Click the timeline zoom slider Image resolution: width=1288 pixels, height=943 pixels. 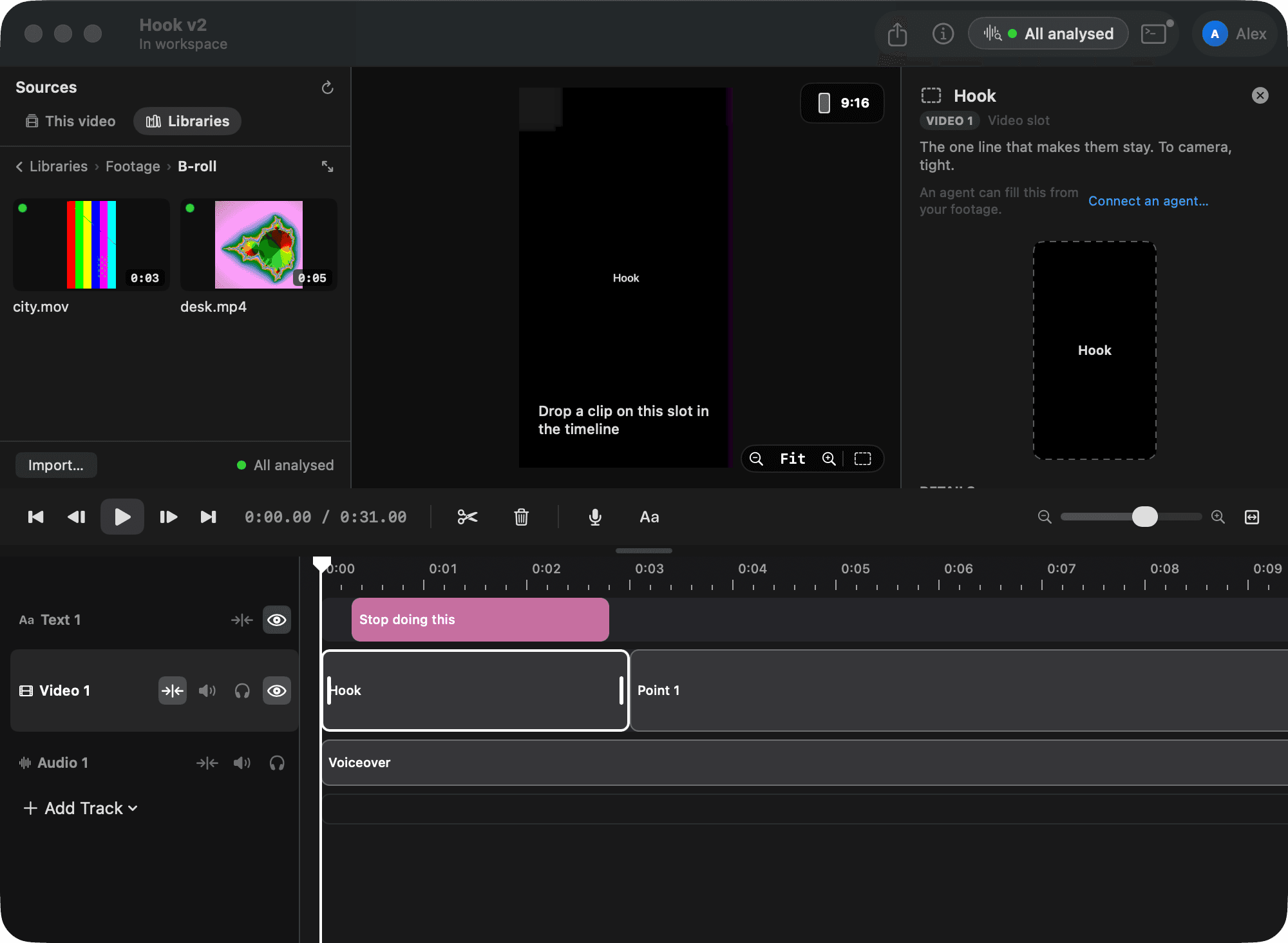(1132, 517)
